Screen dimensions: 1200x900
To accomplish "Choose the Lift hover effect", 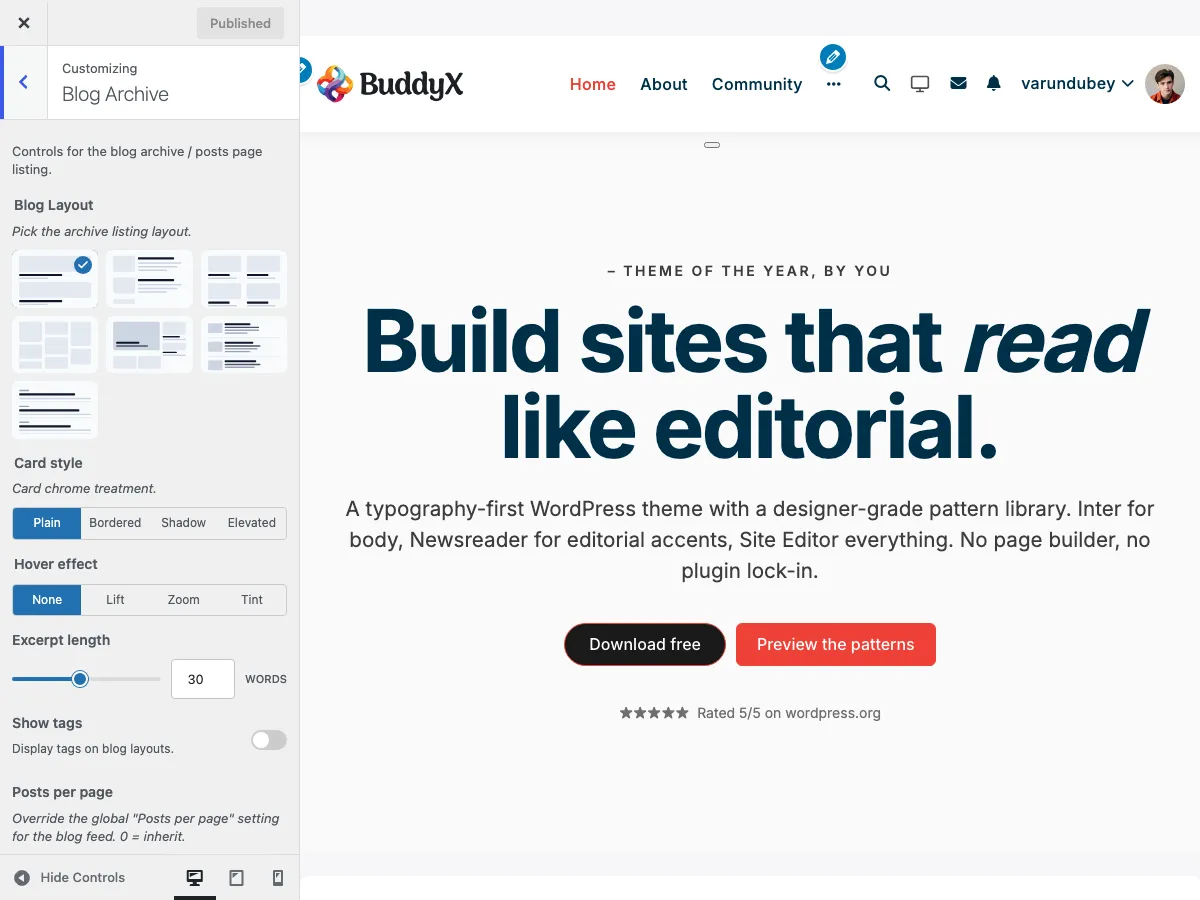I will pos(115,600).
